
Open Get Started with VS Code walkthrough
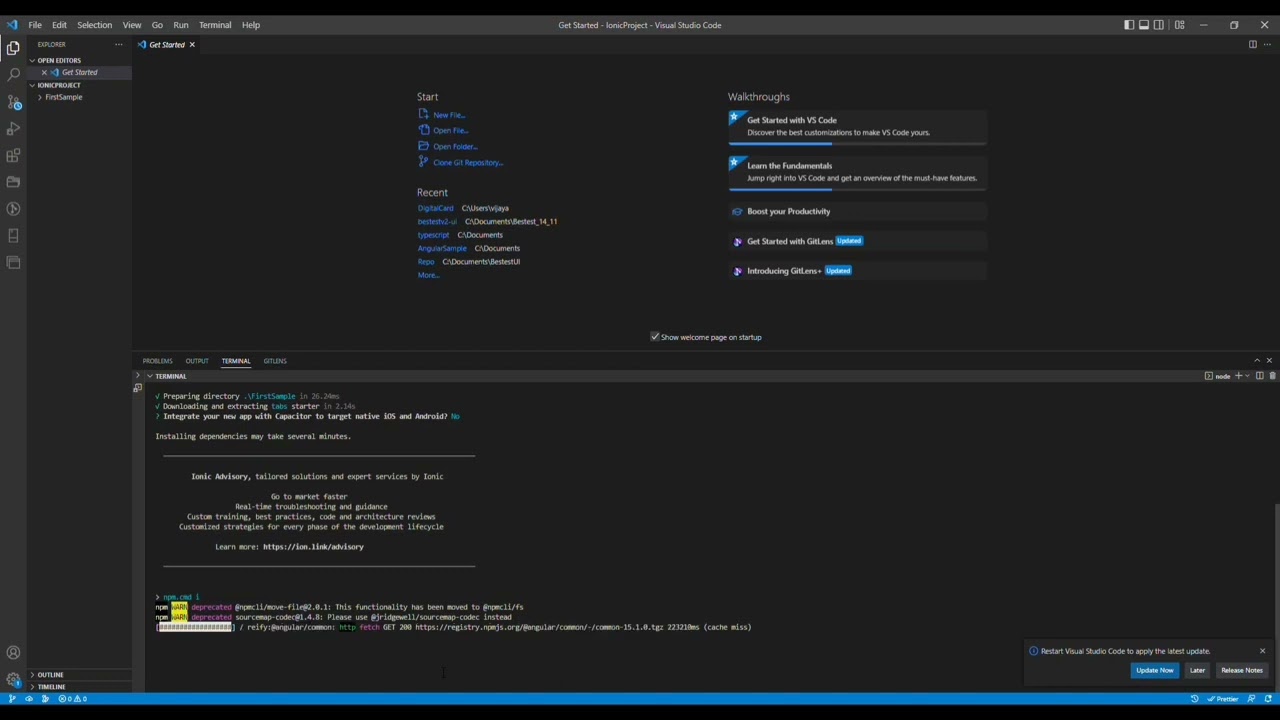coord(857,126)
